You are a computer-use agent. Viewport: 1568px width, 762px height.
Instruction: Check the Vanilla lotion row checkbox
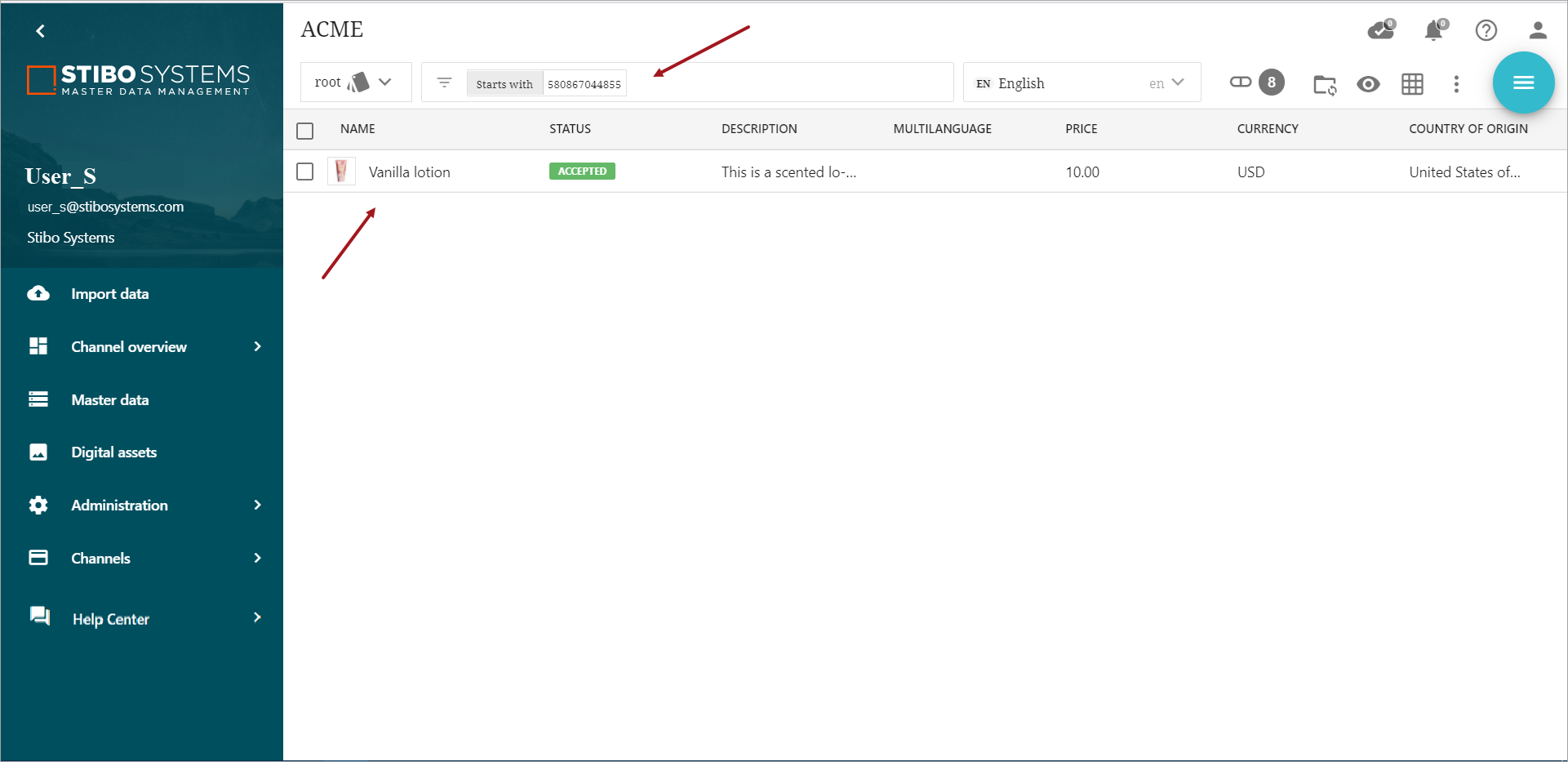click(x=305, y=172)
